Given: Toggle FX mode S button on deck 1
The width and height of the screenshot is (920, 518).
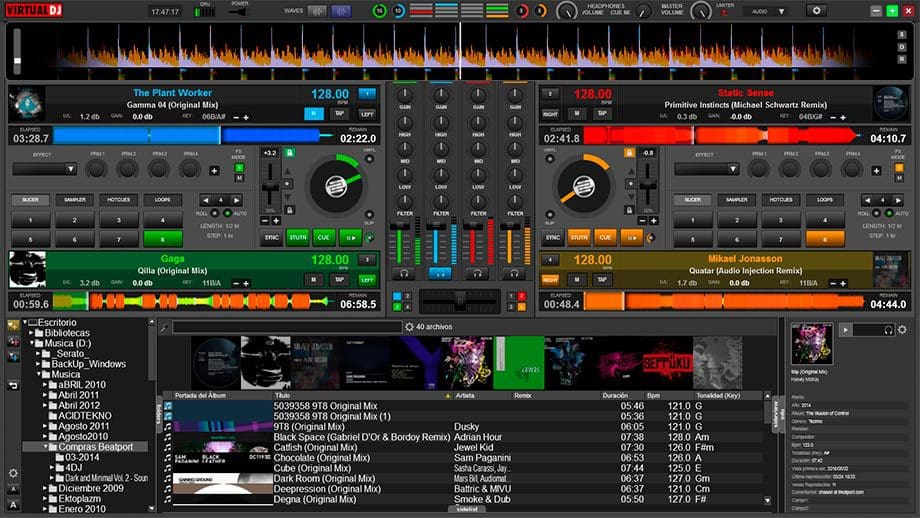Looking at the screenshot, I should coord(239,168).
